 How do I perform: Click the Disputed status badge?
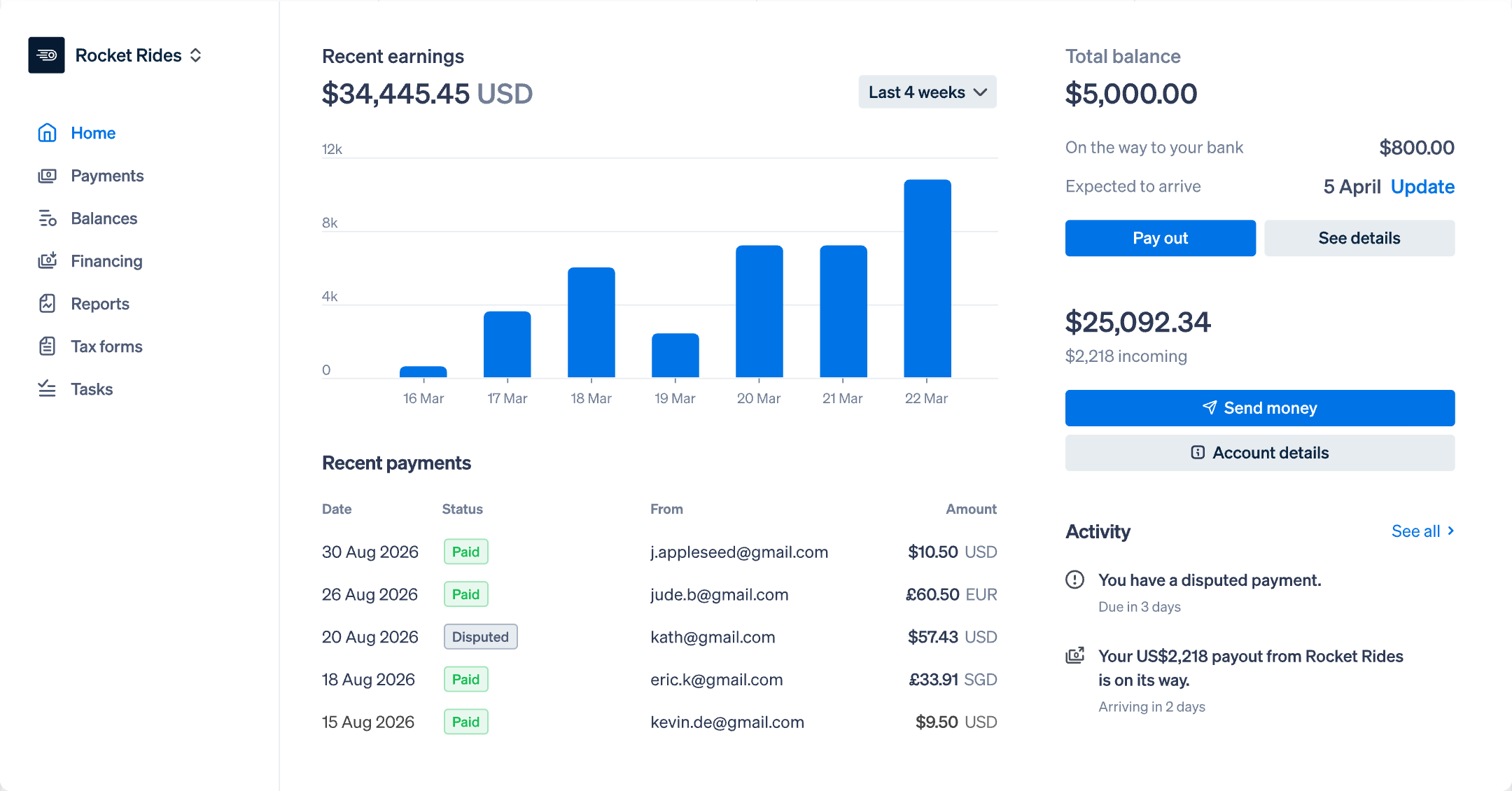point(480,637)
